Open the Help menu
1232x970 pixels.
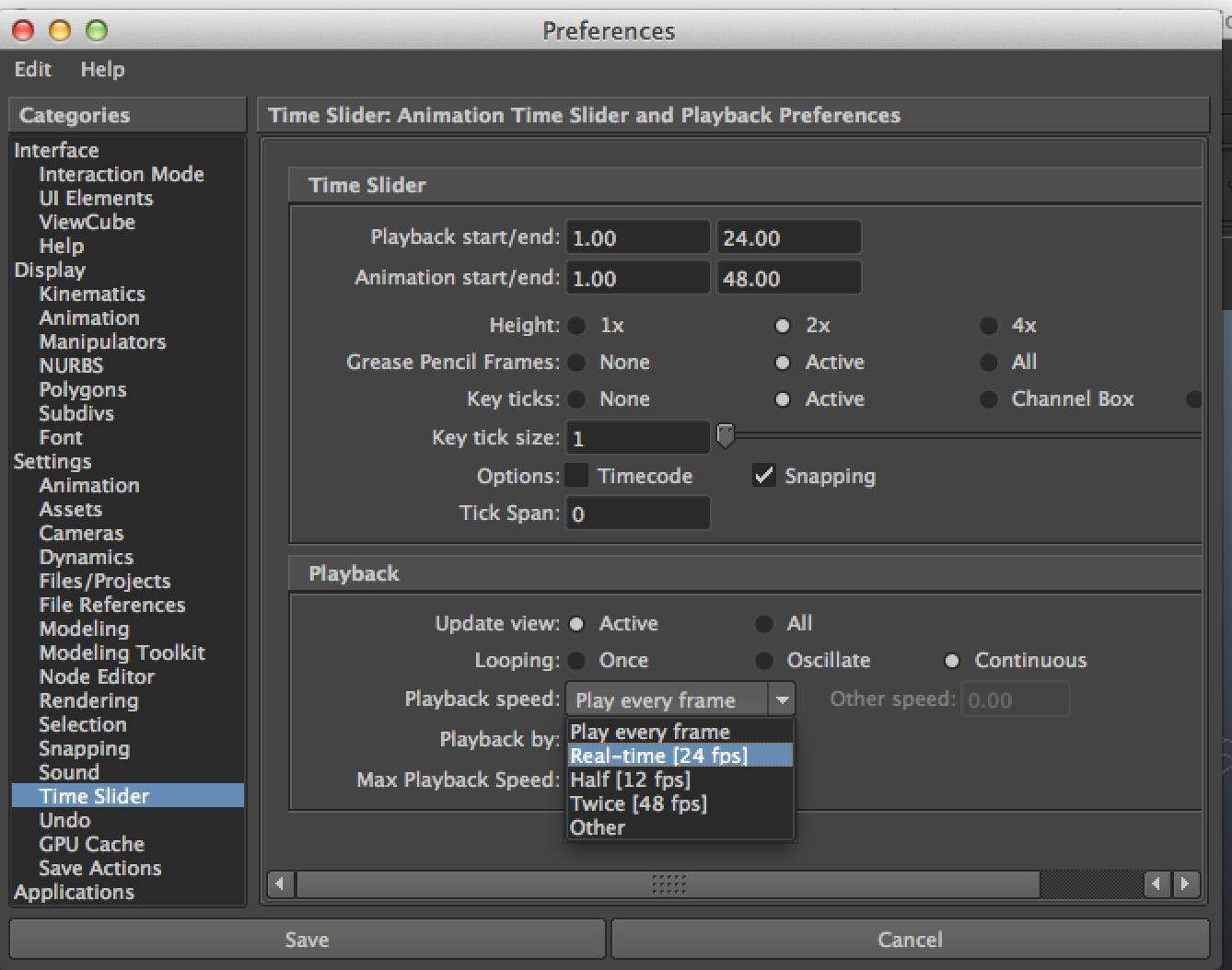coord(101,69)
